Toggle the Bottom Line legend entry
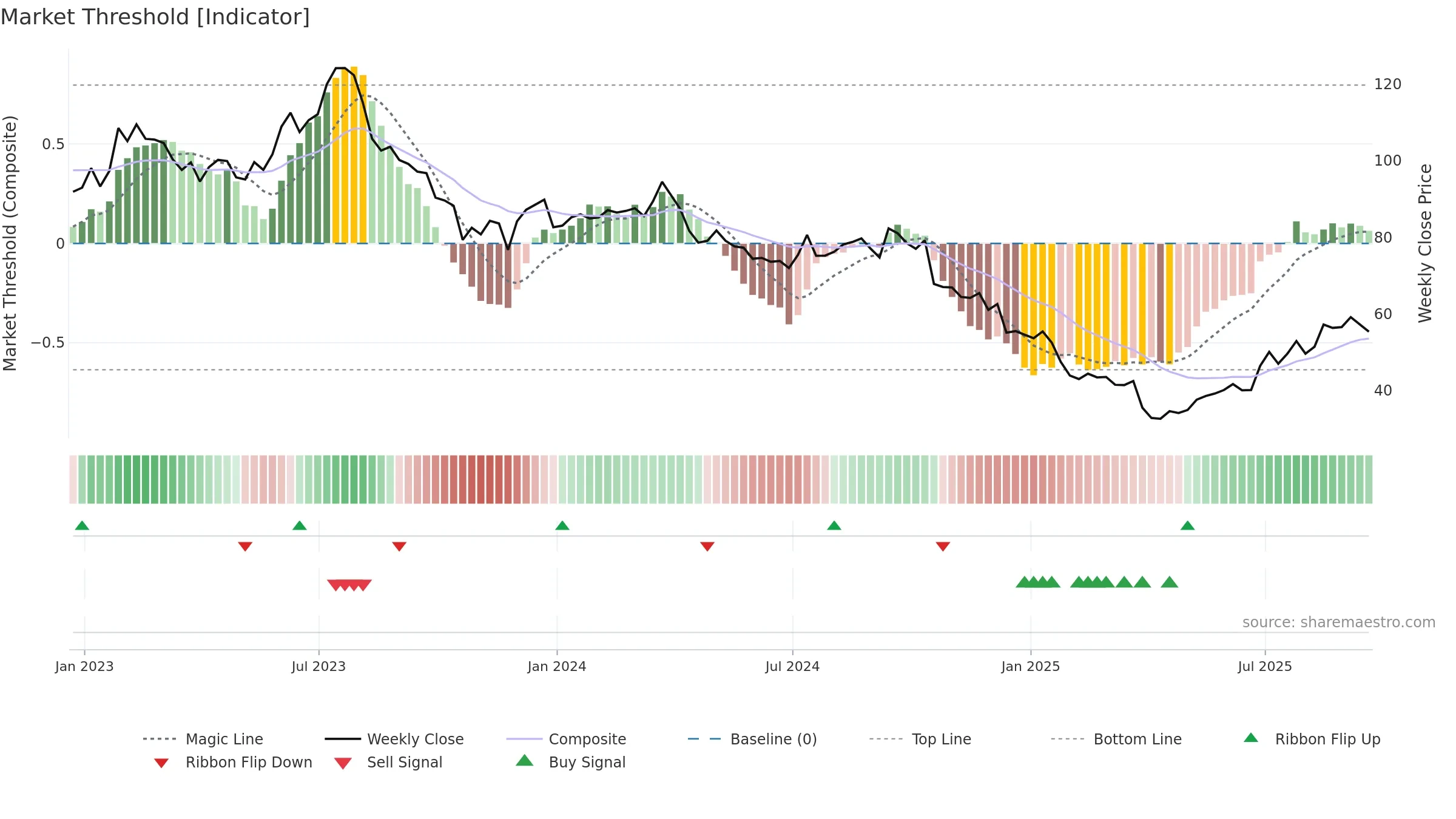Viewport: 1456px width, 819px height. [x=1116, y=739]
